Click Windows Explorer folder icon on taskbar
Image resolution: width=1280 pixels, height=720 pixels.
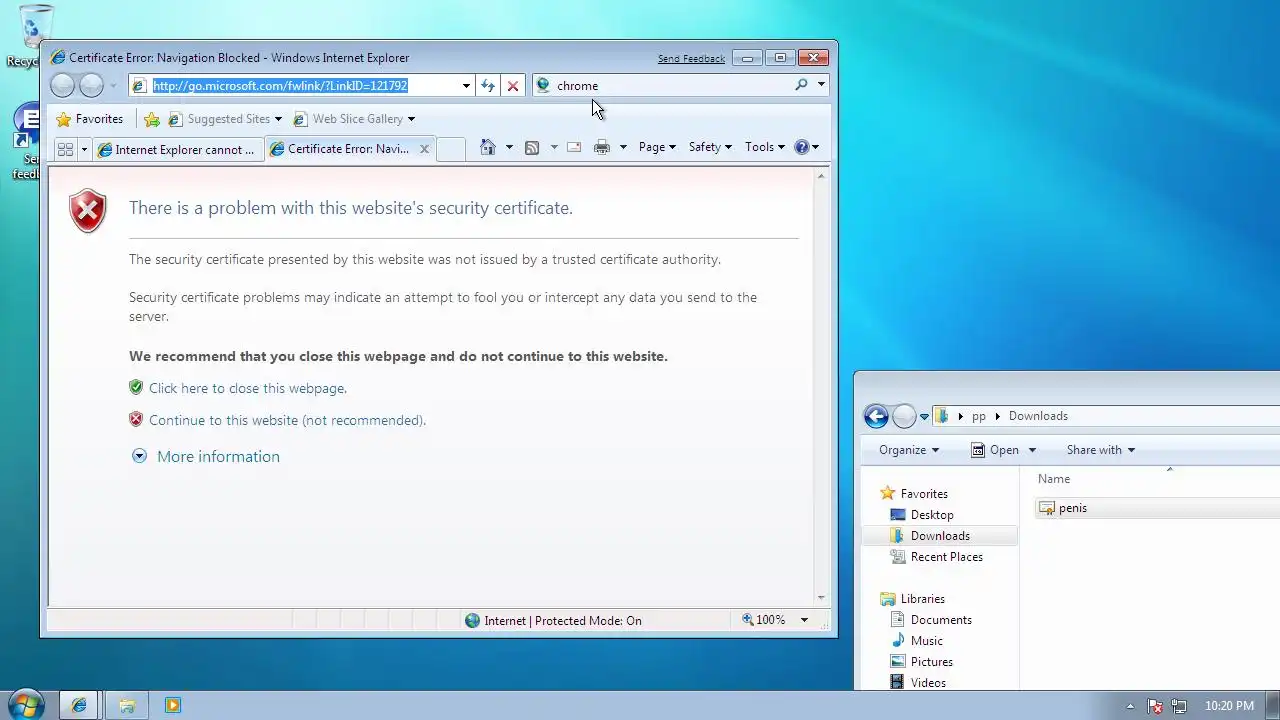127,705
